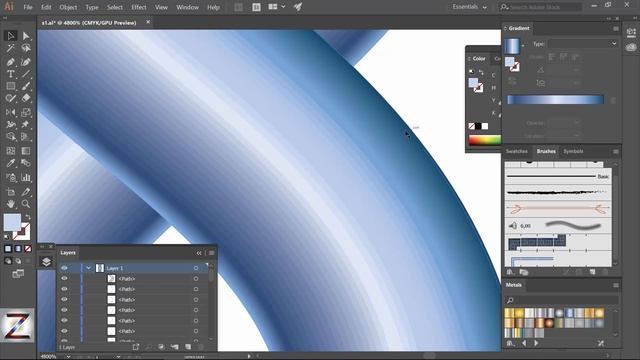Switch to the Symbols tab
The width and height of the screenshot is (640, 360).
click(x=573, y=151)
